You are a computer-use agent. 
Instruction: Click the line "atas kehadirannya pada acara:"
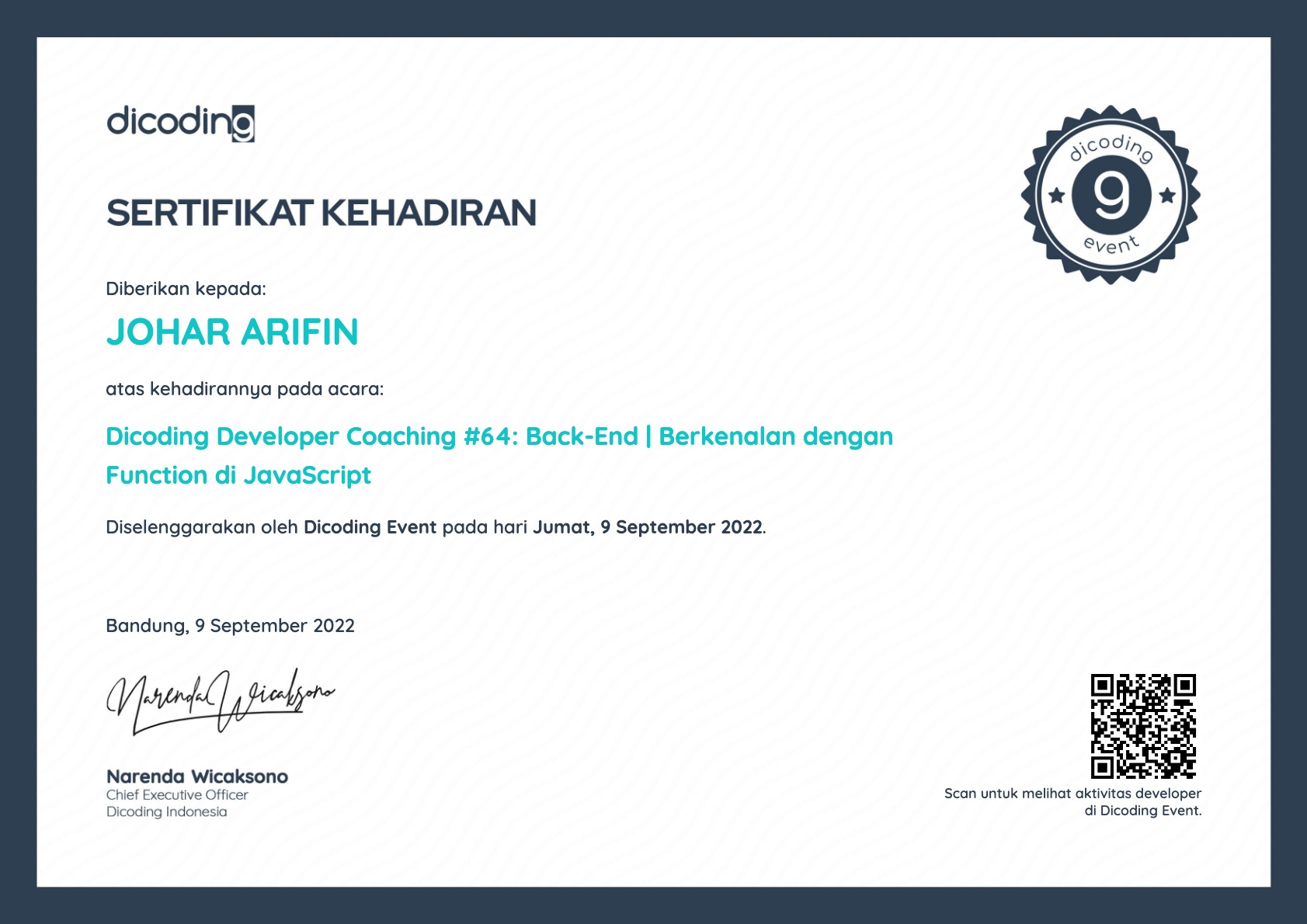click(x=245, y=389)
